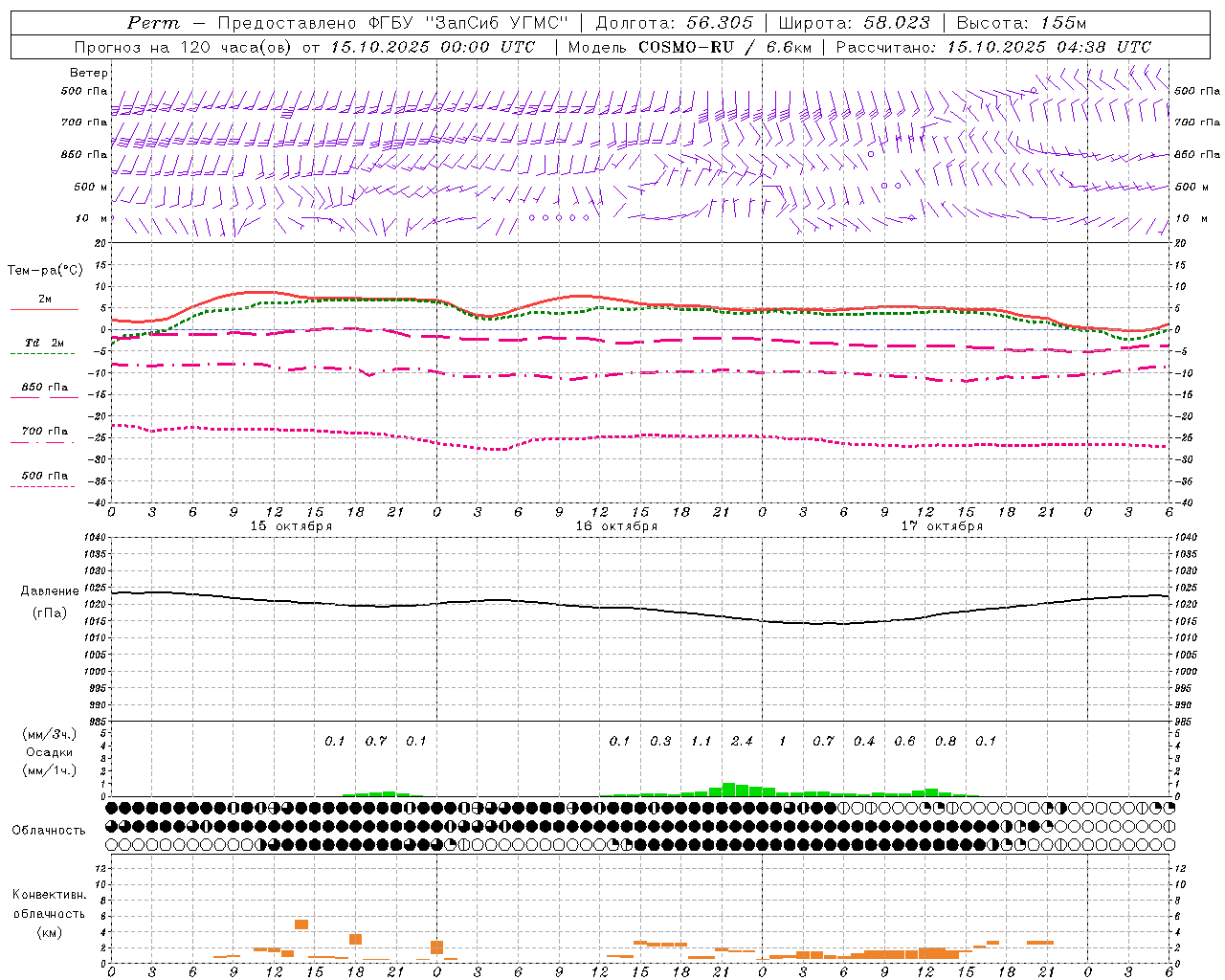1225x980 pixels.
Task: Click the "850 гПа" entry in temperature legend
Action: click(44, 388)
